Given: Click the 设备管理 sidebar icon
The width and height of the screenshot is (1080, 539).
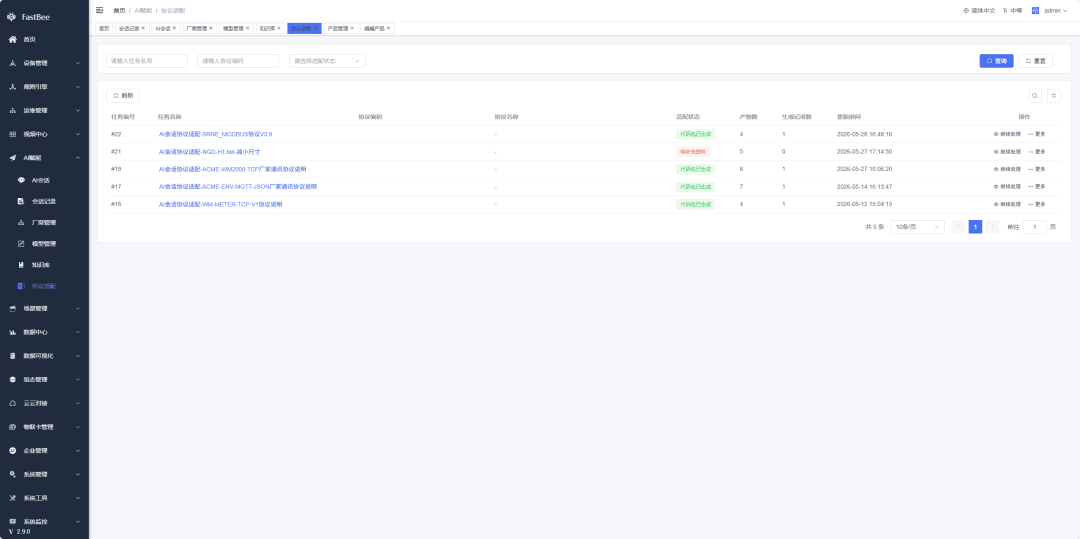Looking at the screenshot, I should pyautogui.click(x=12, y=63).
